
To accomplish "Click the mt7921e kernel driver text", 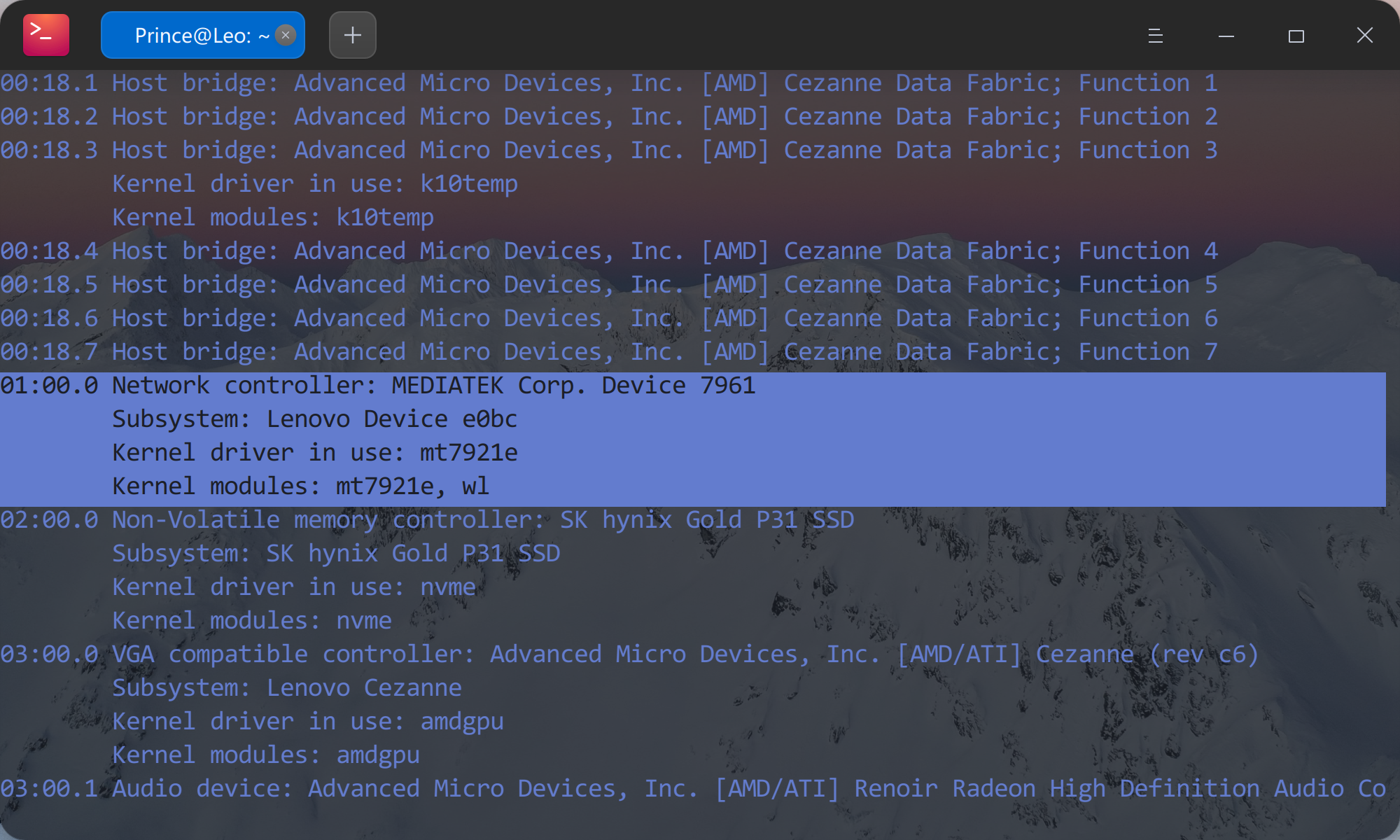I will (x=468, y=452).
